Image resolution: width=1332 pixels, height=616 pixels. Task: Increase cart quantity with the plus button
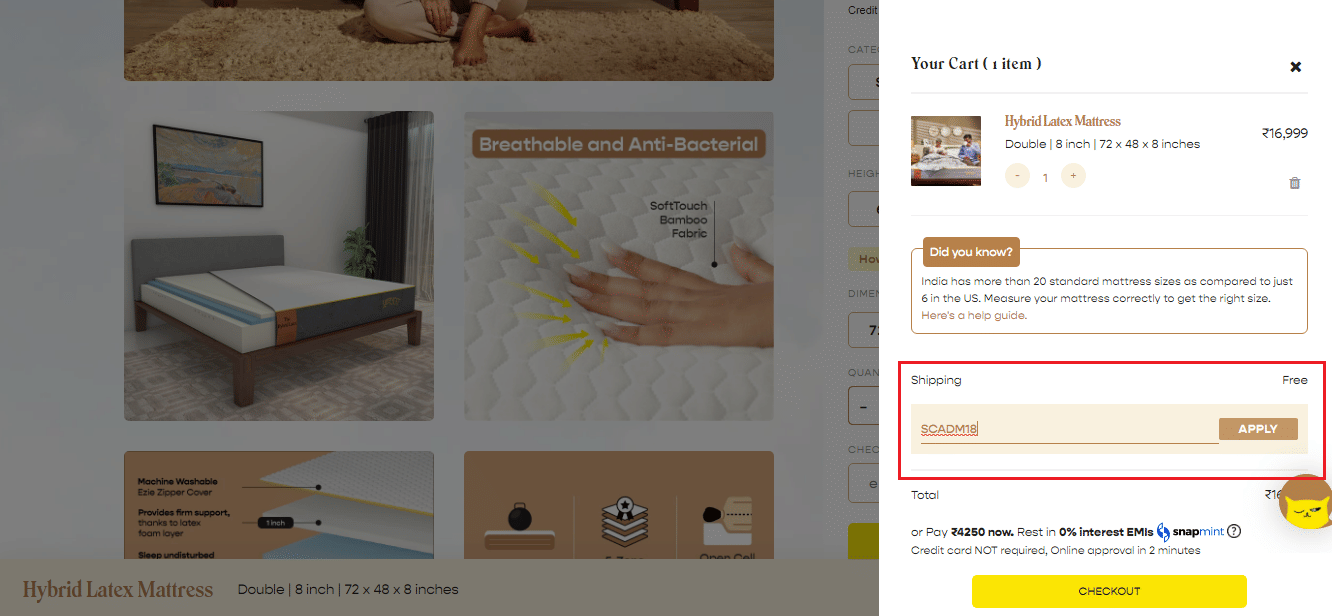(x=1073, y=176)
